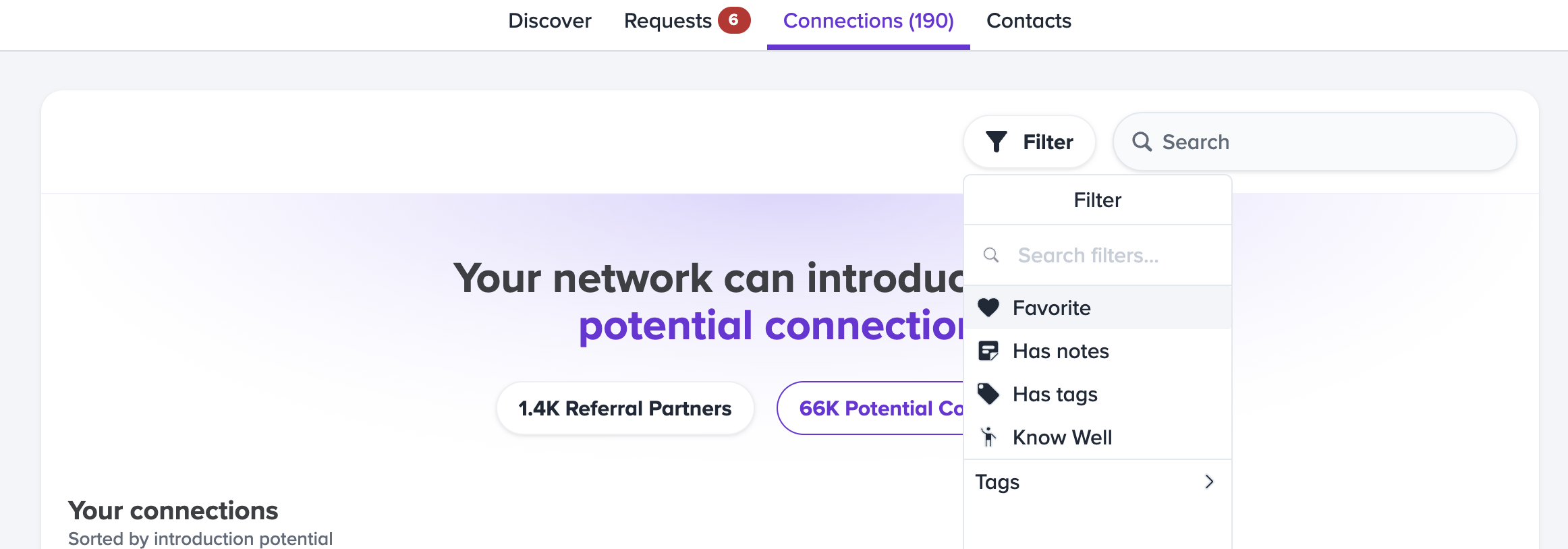Open the Tags filter category
The width and height of the screenshot is (1568, 549).
999,482
